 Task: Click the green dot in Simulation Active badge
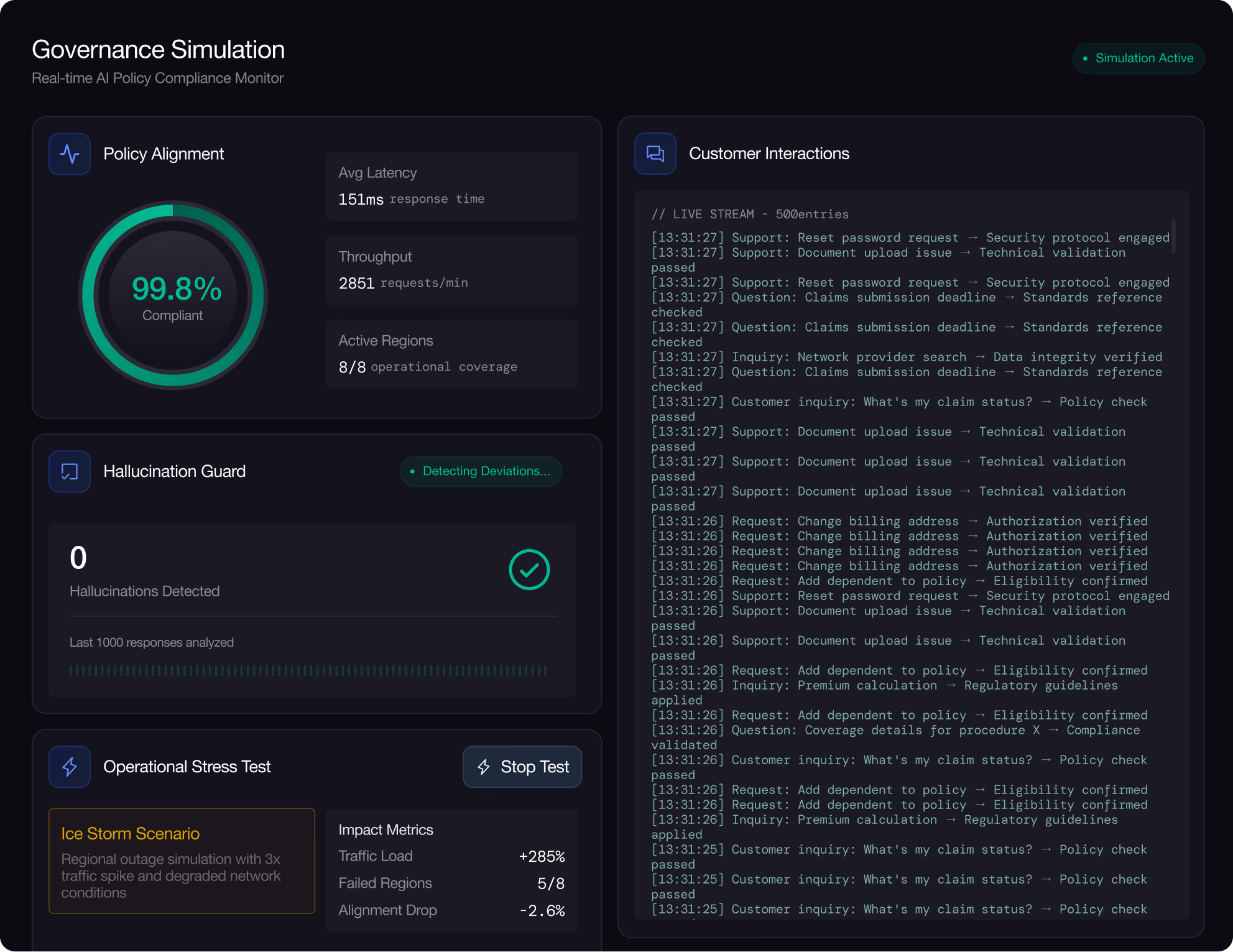click(x=1085, y=58)
